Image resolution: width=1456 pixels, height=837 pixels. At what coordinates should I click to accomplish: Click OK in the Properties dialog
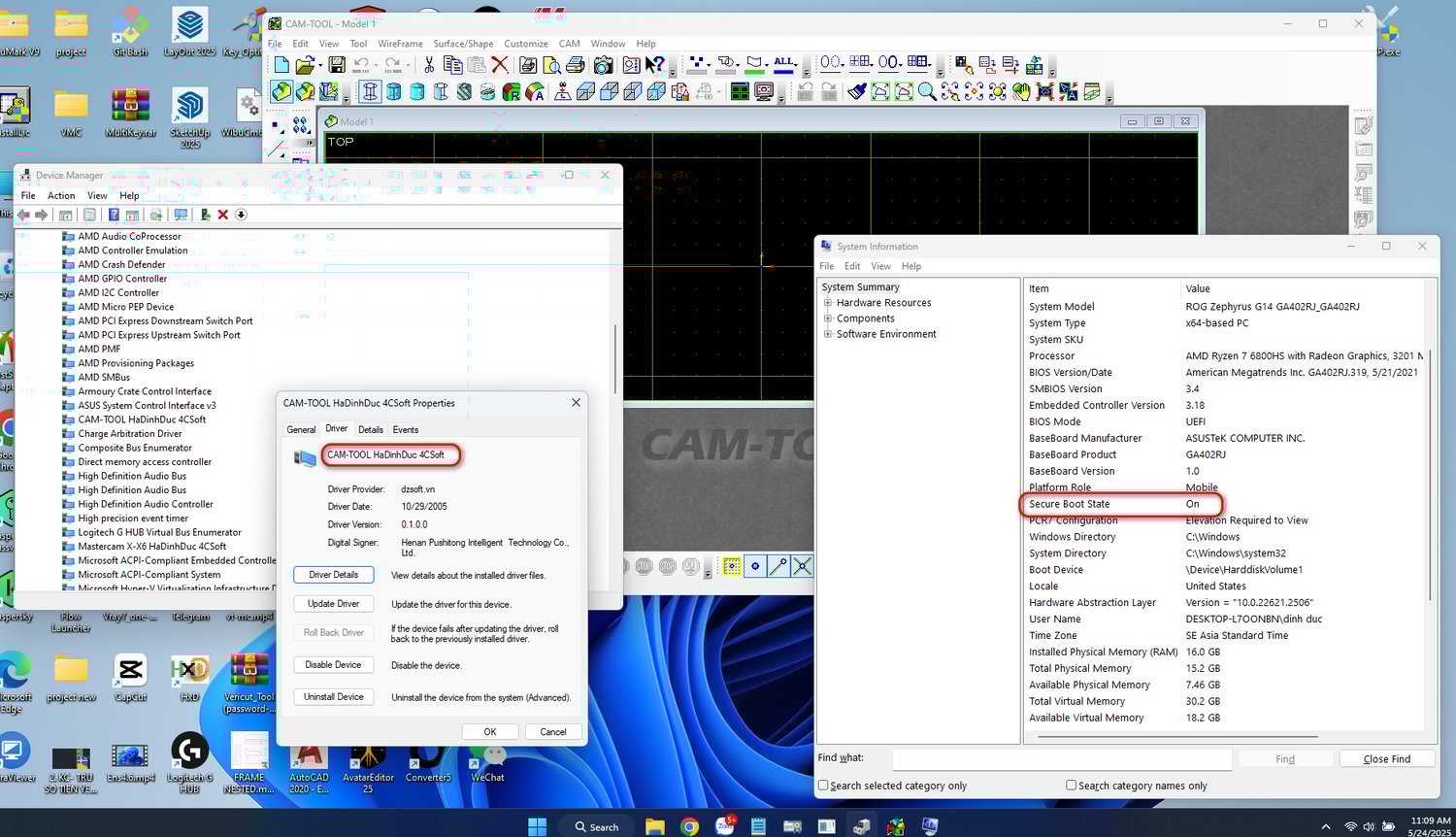coord(490,732)
